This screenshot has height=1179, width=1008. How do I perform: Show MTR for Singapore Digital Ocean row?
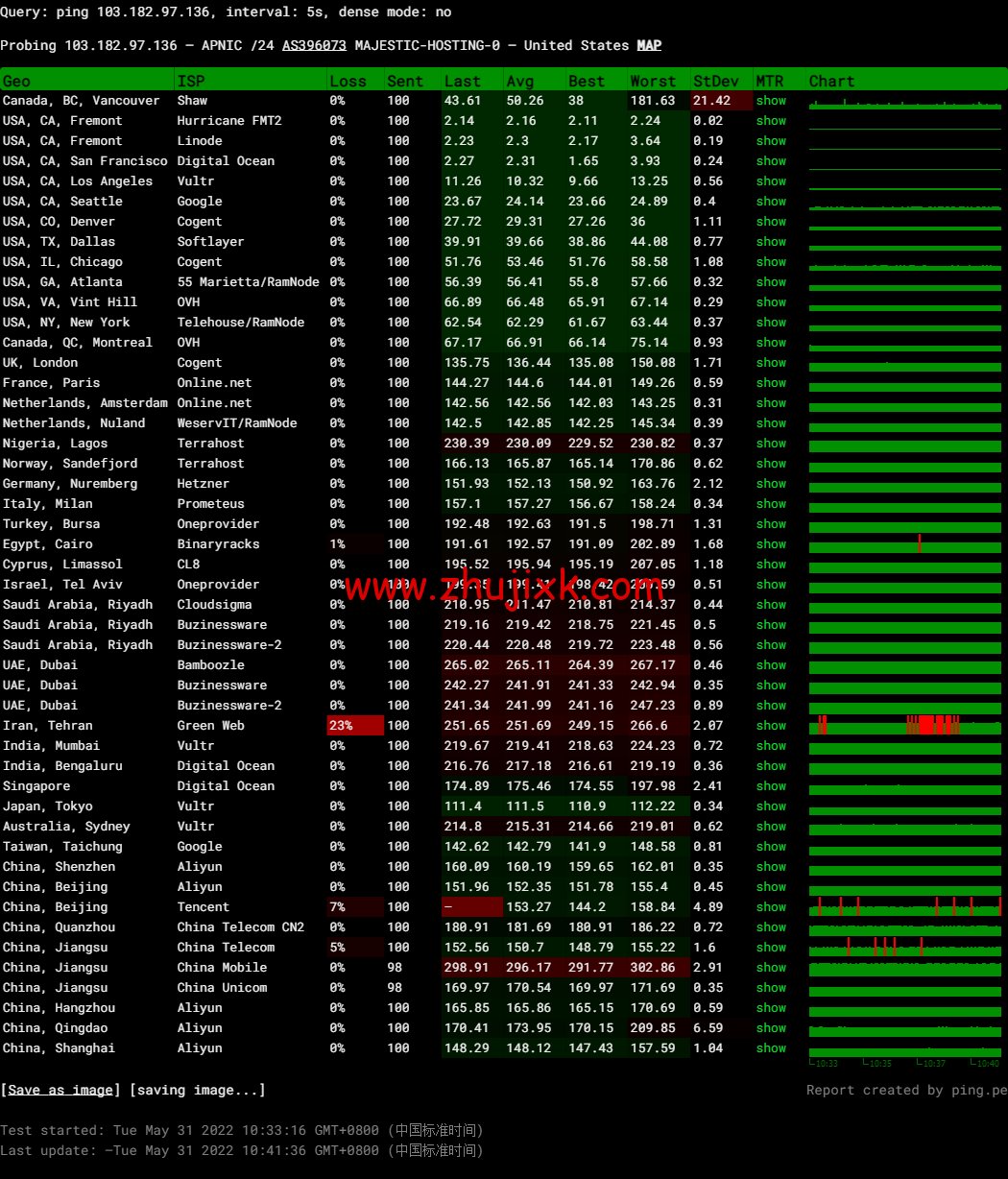point(771,785)
